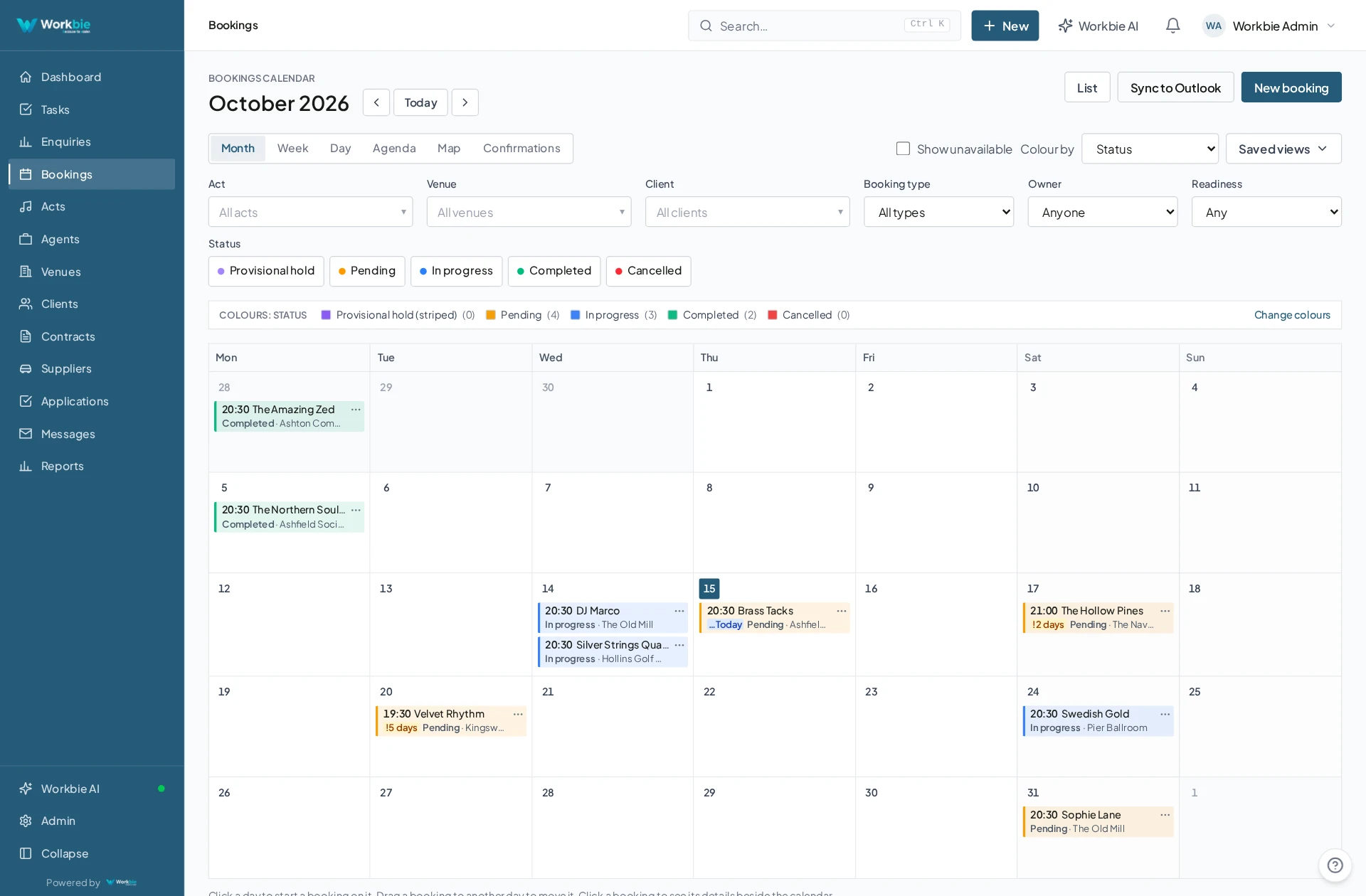Click the Workbie logo in sidebar header
This screenshot has height=896, width=1366.
[x=53, y=26]
